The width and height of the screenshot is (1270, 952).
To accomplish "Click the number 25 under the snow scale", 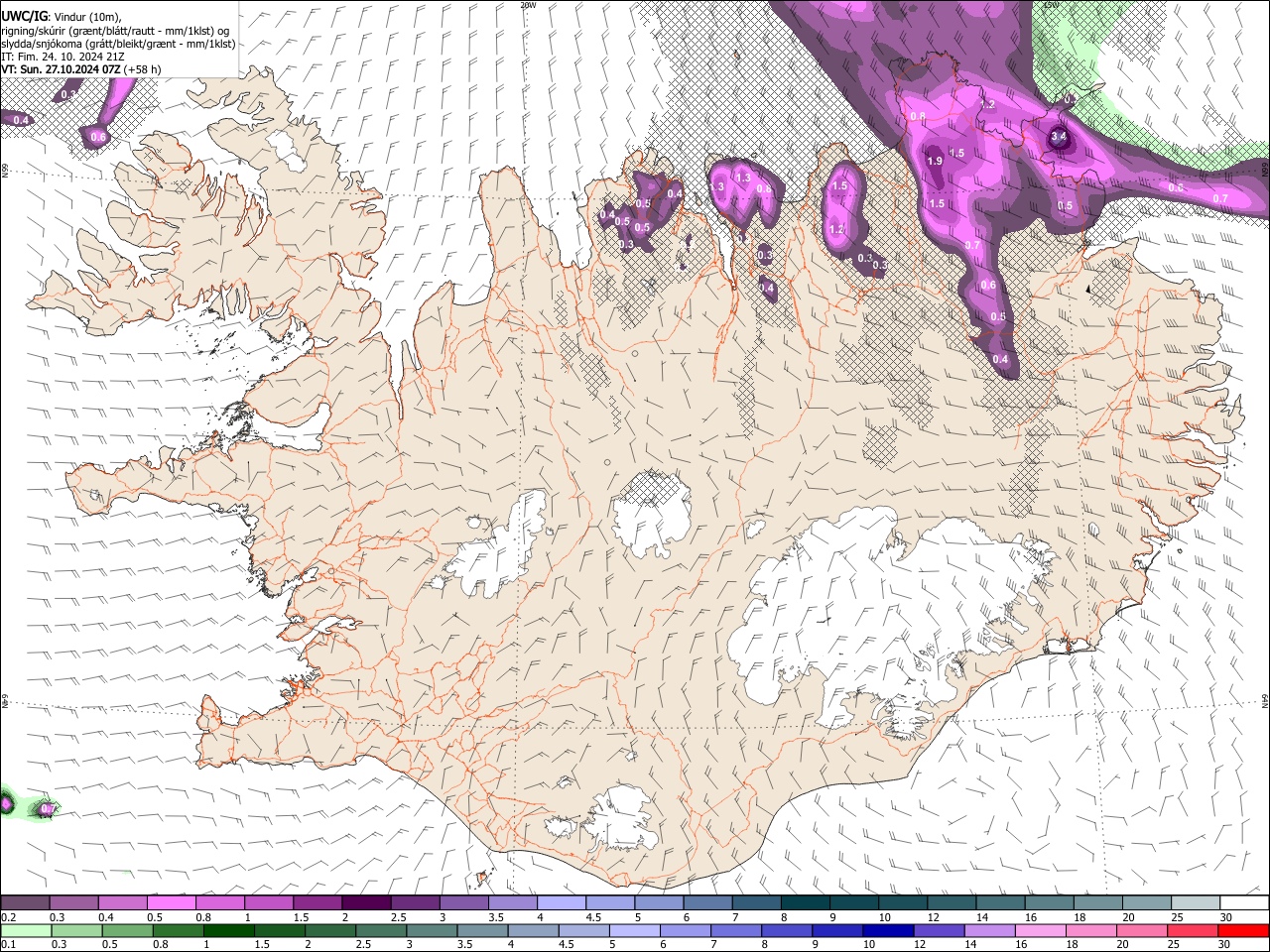I will tap(1177, 917).
